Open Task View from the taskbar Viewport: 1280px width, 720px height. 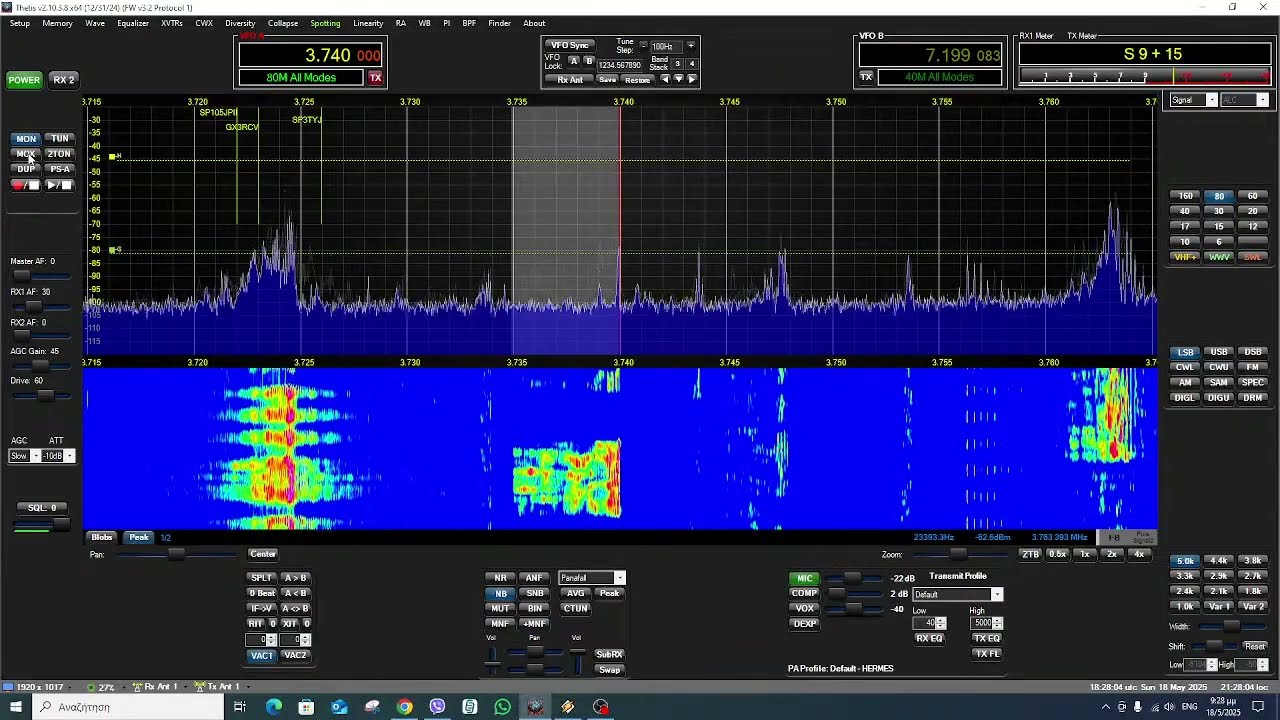(x=240, y=707)
